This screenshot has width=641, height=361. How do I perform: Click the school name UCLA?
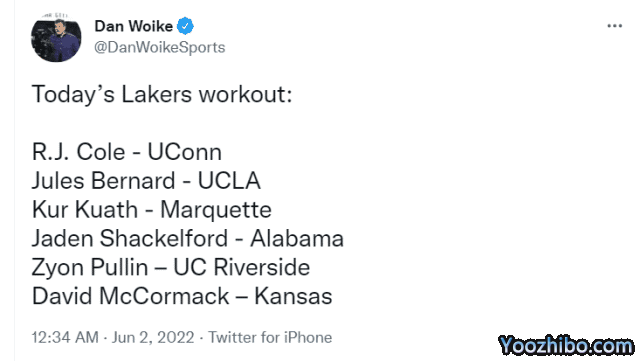pyautogui.click(x=229, y=181)
